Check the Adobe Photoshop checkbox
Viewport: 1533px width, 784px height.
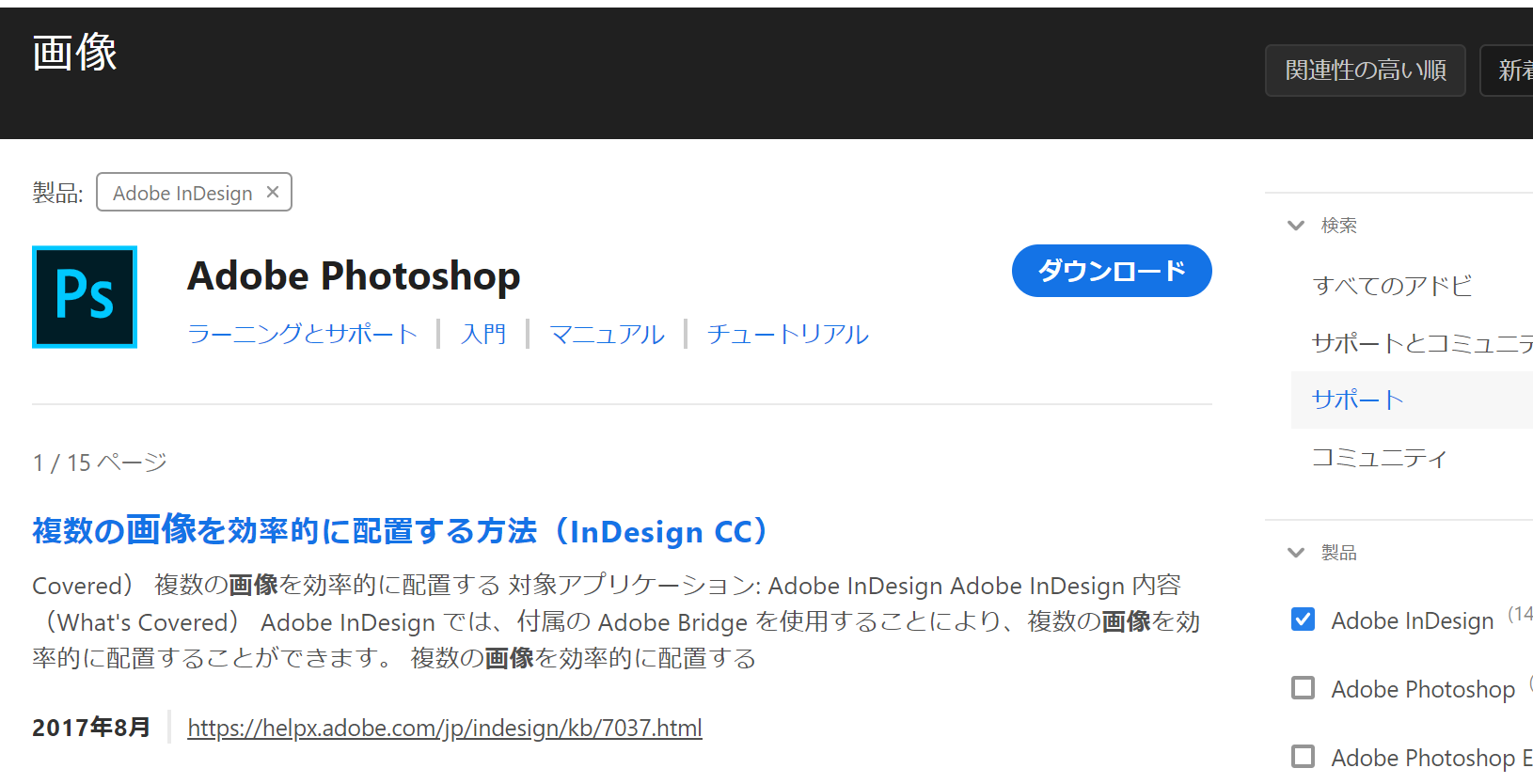(1303, 688)
